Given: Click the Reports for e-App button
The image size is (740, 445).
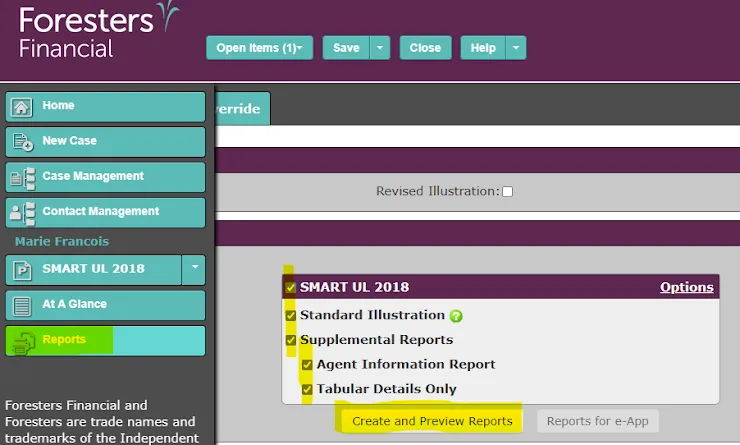Looking at the screenshot, I should coord(597,421).
